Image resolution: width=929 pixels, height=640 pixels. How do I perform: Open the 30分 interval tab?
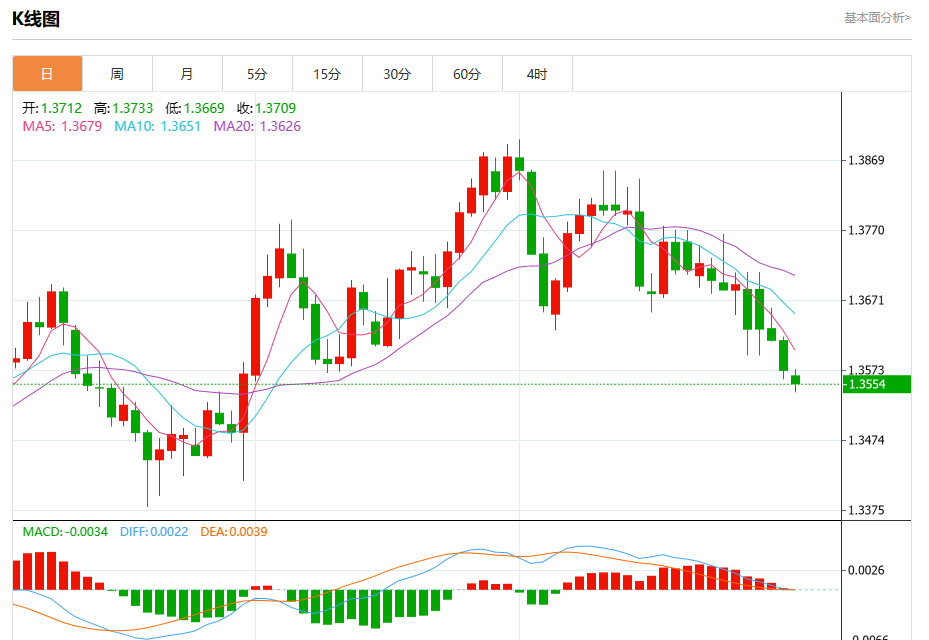click(397, 73)
